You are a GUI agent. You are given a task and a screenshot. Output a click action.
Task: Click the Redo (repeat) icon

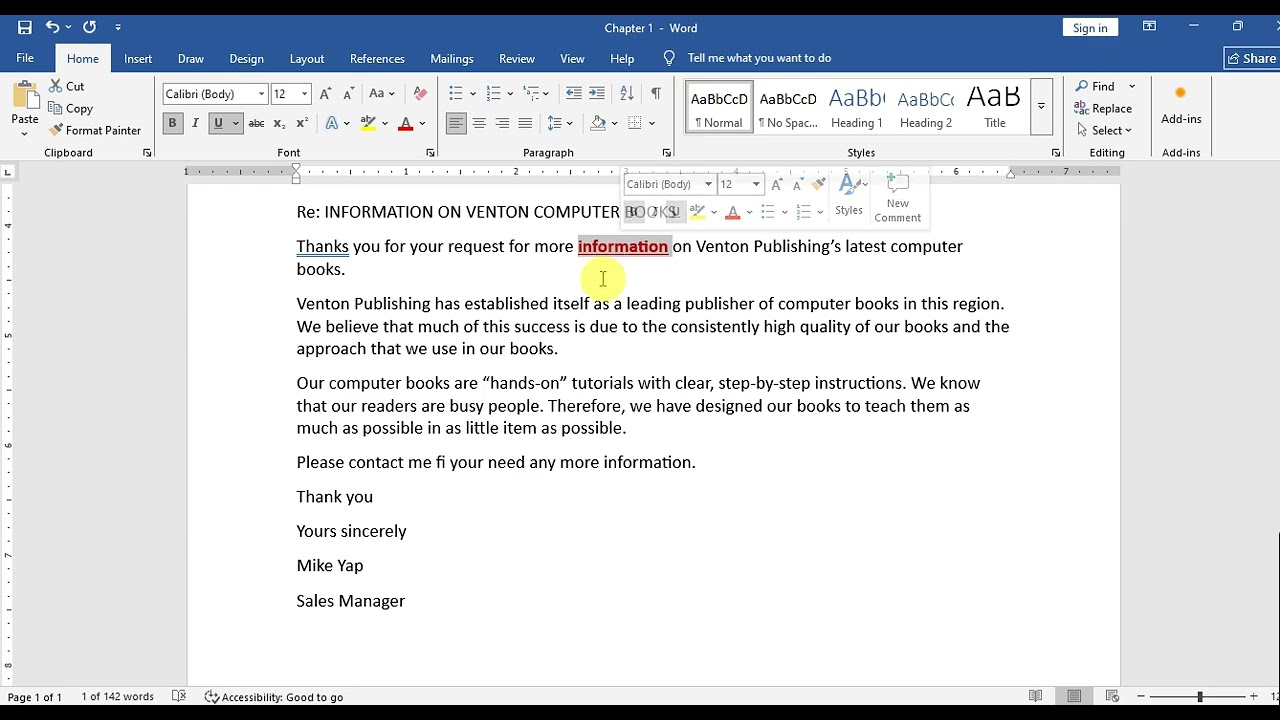click(x=89, y=27)
